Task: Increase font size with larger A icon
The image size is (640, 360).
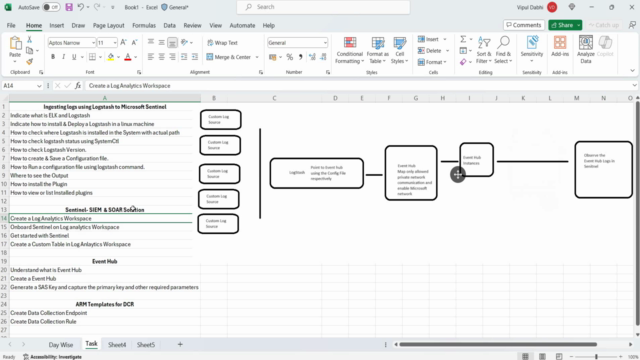Action: pos(124,42)
